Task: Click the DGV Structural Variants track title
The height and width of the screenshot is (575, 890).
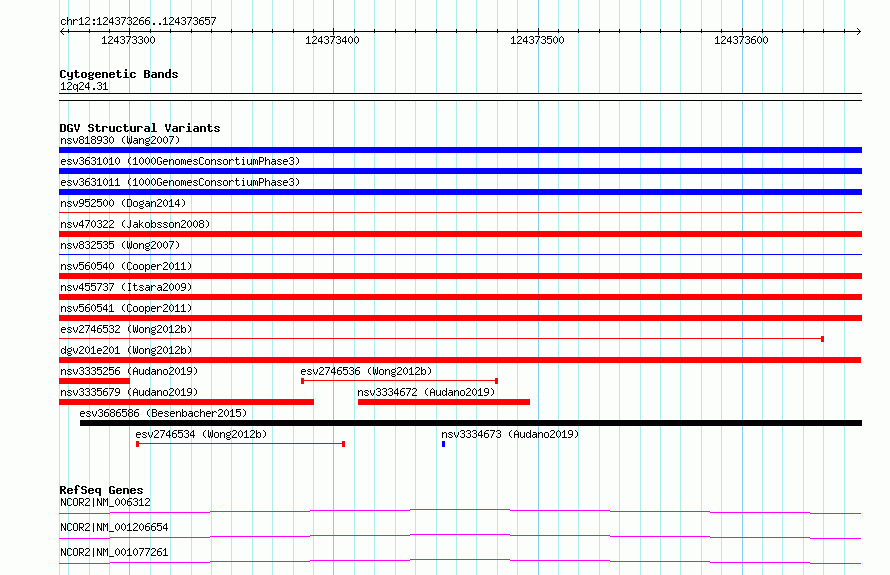Action: (140, 128)
